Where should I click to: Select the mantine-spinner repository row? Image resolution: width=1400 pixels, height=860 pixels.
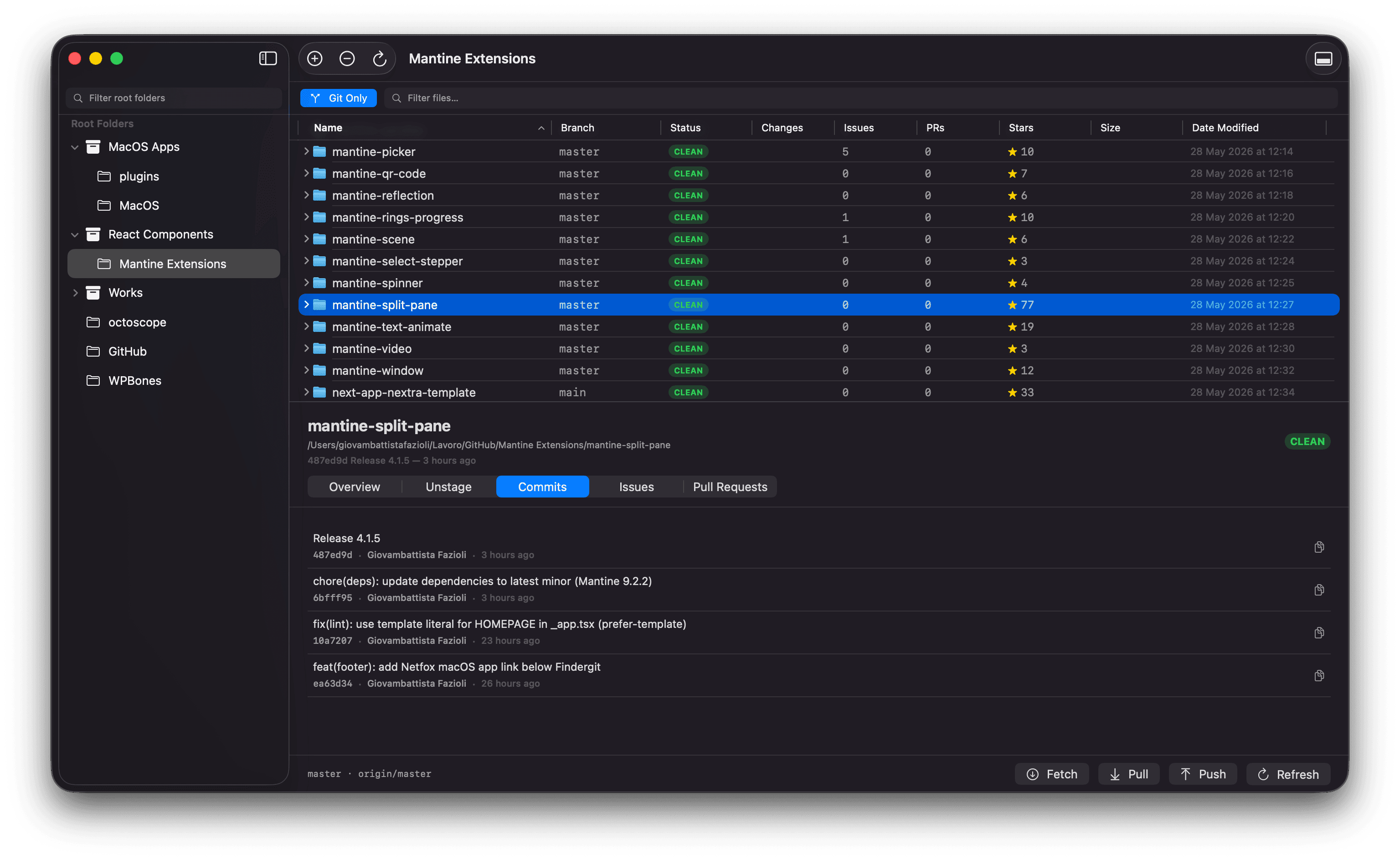(x=818, y=283)
